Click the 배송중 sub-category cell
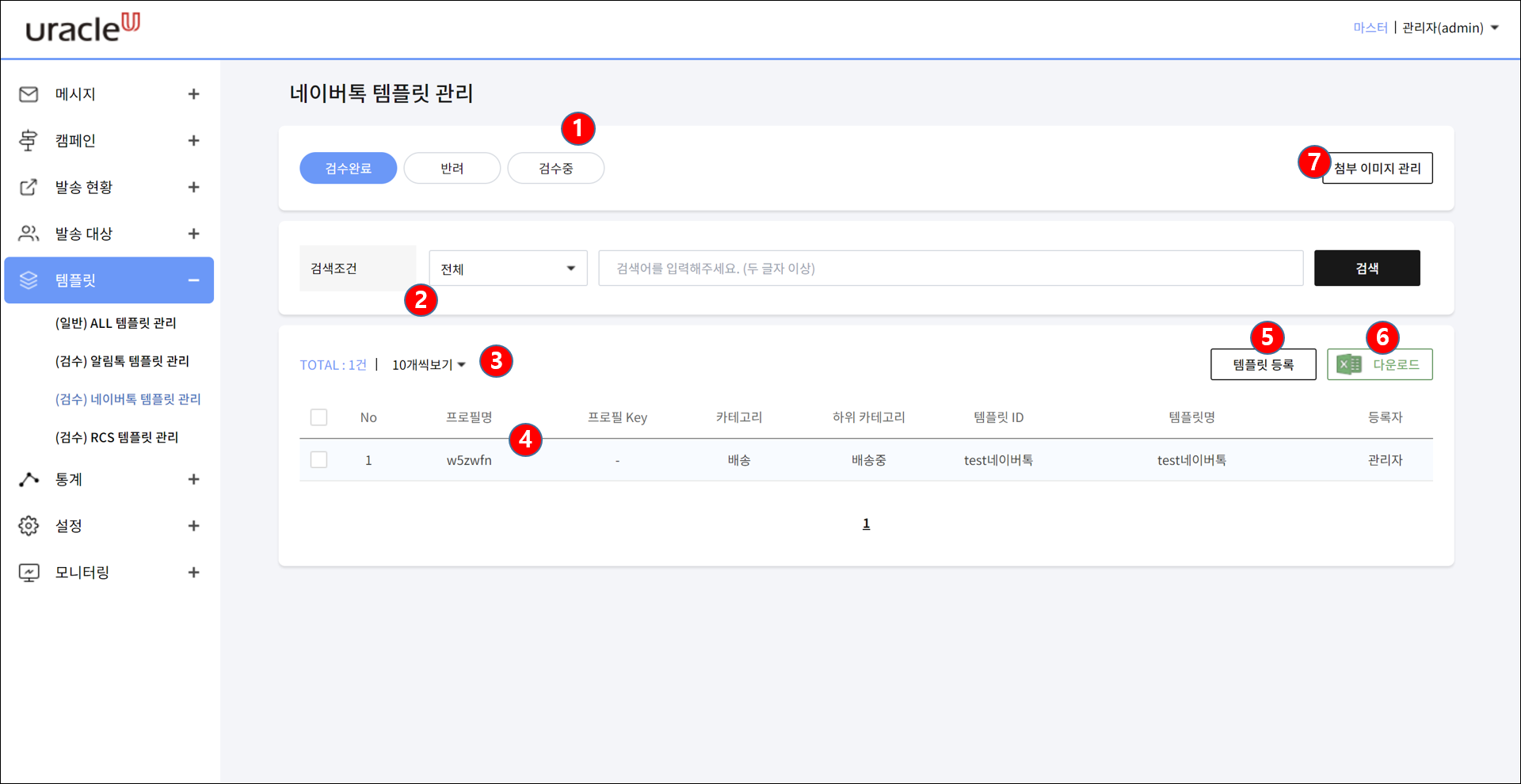This screenshot has width=1521, height=784. coord(869,460)
